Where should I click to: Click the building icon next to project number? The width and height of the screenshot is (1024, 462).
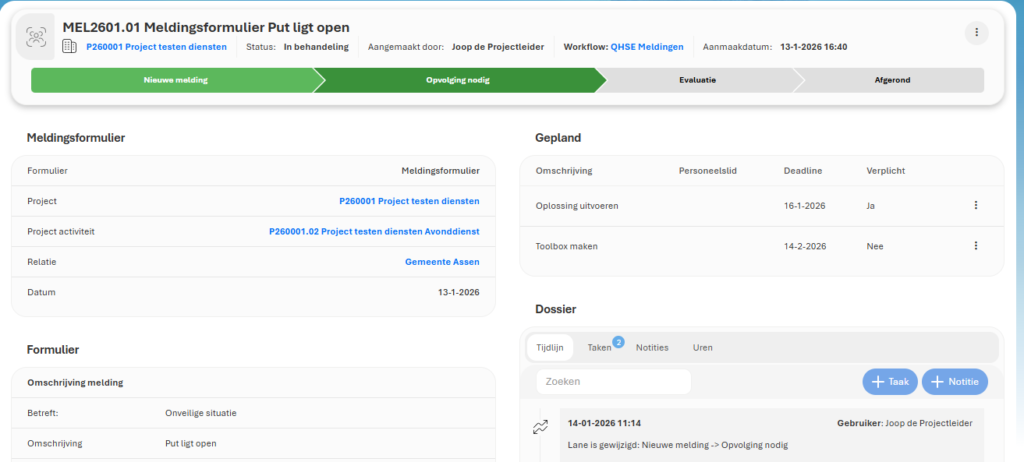point(69,46)
